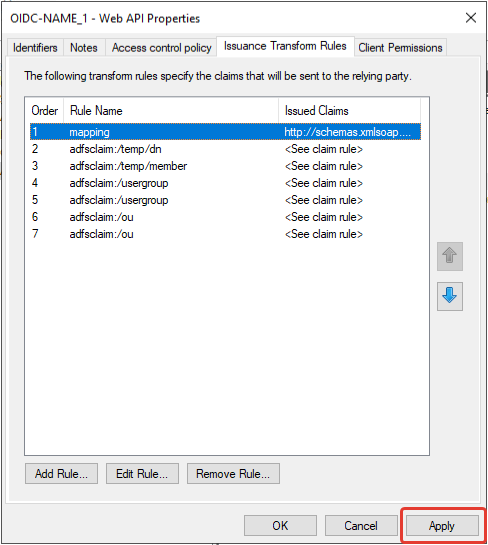
Task: Confirm changes with the OK button
Action: 280,526
